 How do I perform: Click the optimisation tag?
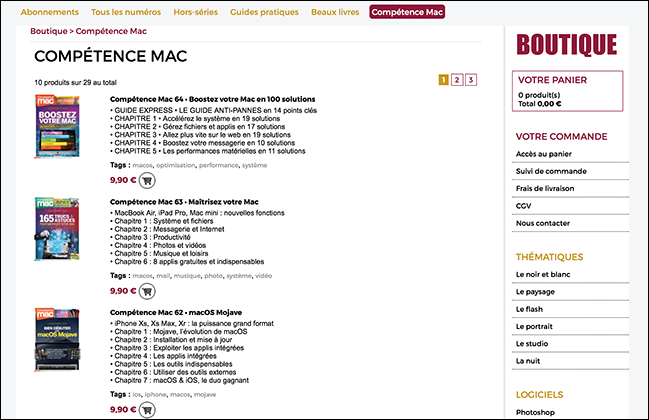[x=175, y=163]
